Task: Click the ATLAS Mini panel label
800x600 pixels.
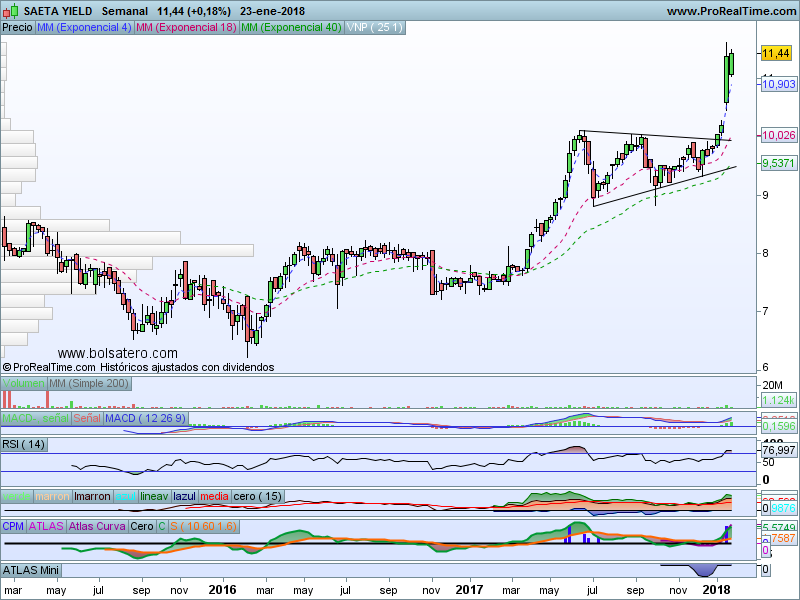Action: click(x=32, y=570)
